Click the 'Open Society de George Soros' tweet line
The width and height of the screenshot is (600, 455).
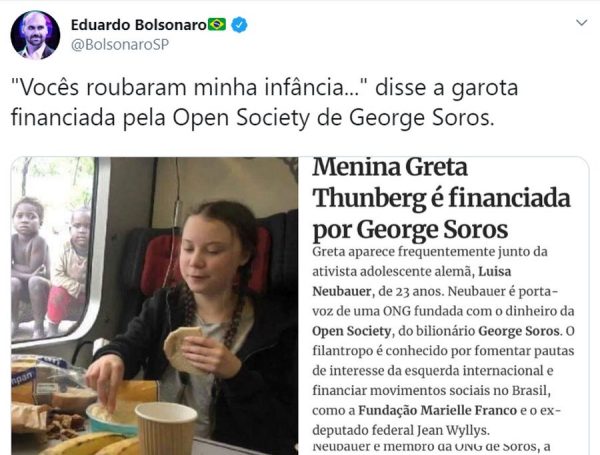(333, 117)
